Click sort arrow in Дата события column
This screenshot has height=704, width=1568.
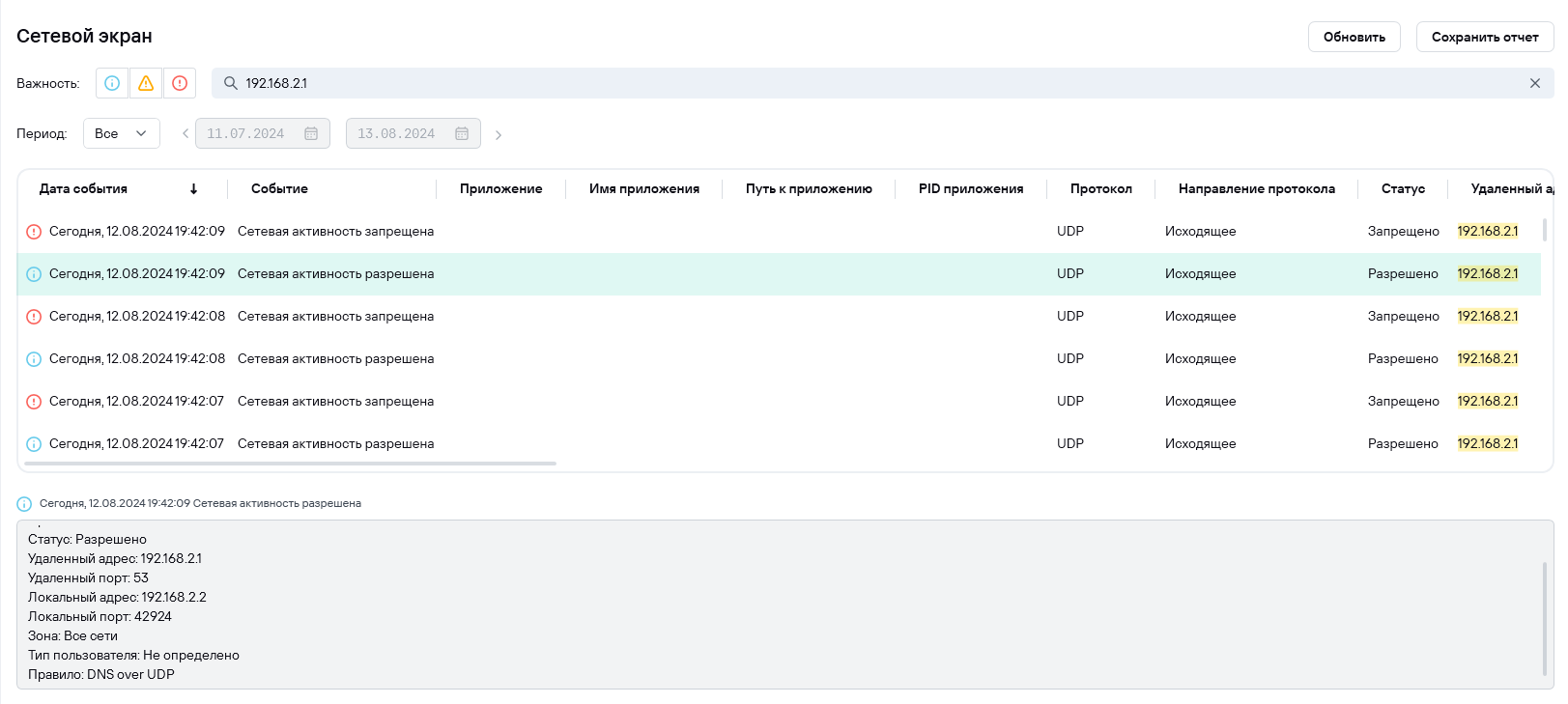[194, 189]
